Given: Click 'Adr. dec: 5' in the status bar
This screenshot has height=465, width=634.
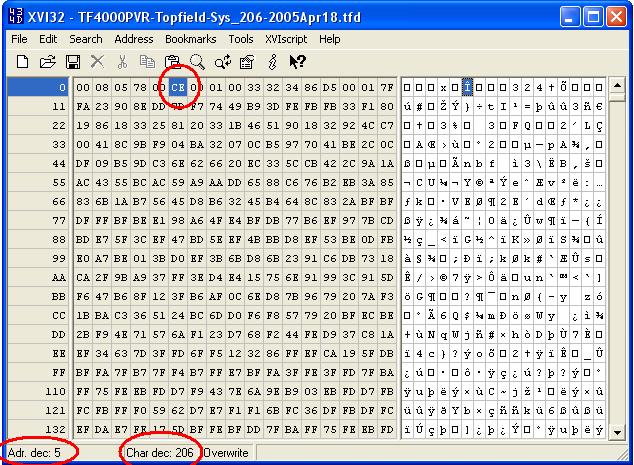Looking at the screenshot, I should [x=34, y=452].
